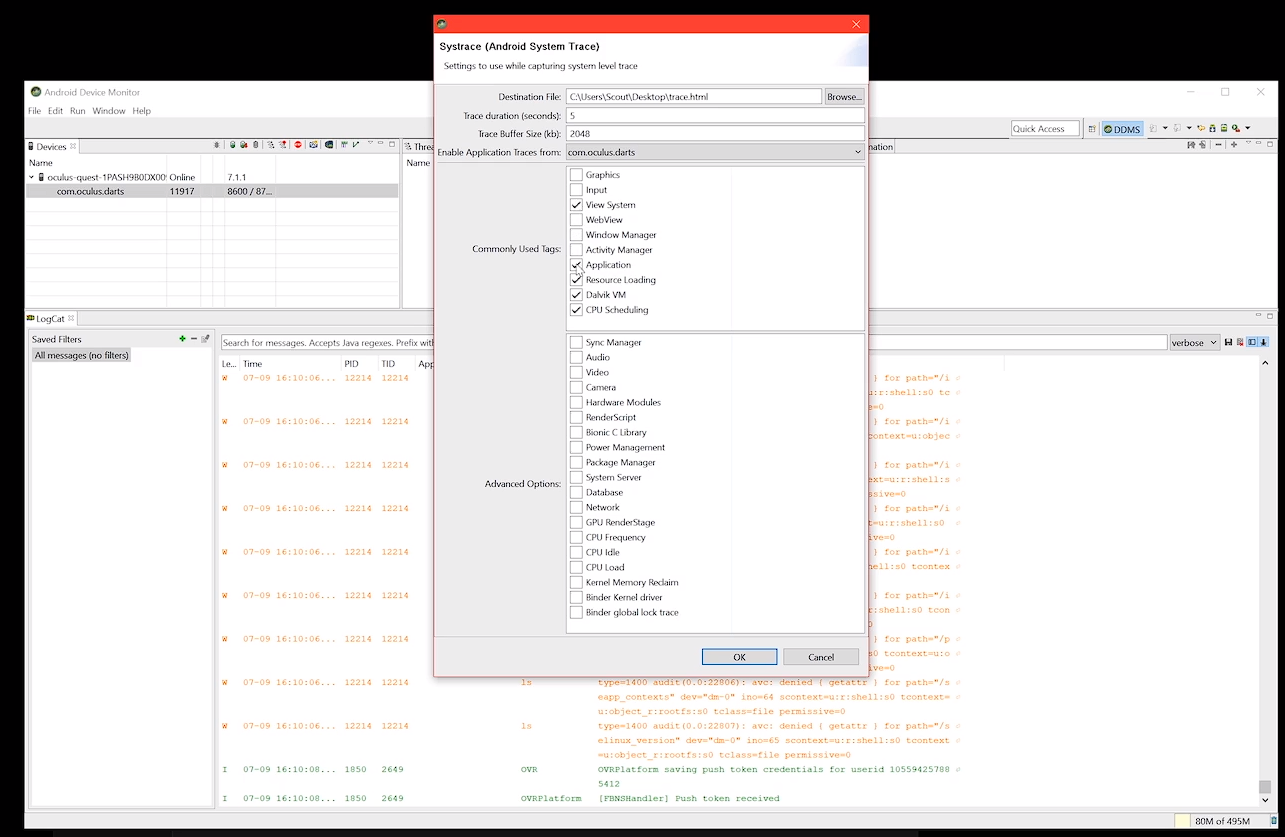Open Devices panel view menu triangle
1285x837 pixels.
pos(370,143)
